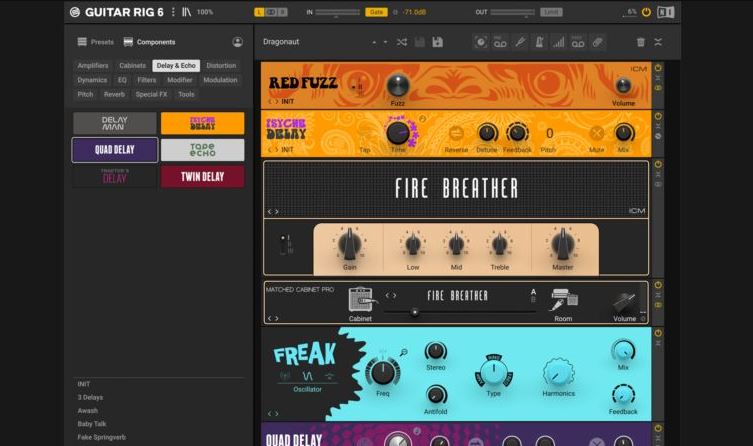Screen dimensions: 753x446
Task: Open the Guitar Rig main menu dots
Action: click(173, 12)
